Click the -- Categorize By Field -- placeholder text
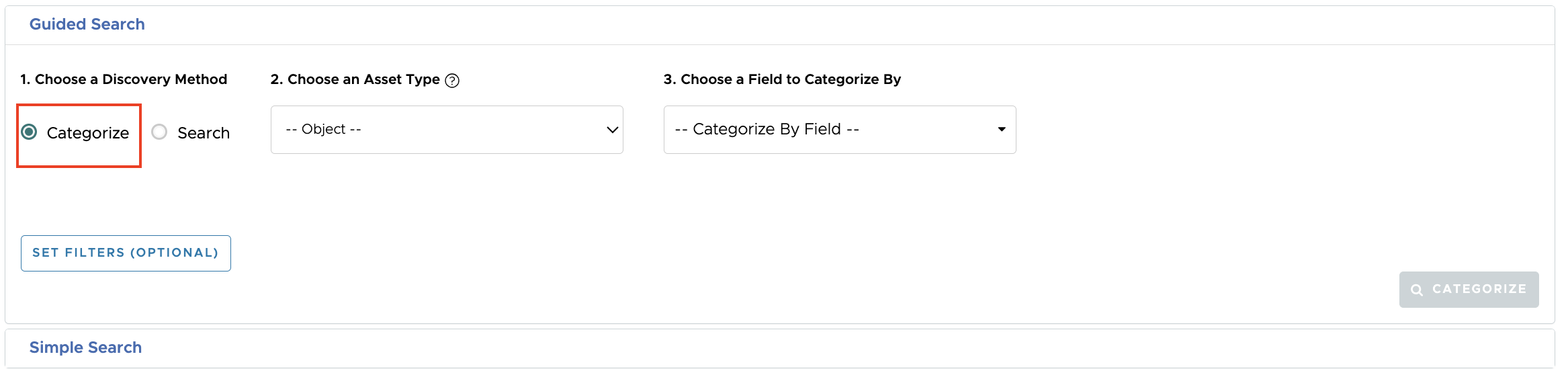The height and width of the screenshot is (375, 1568). pos(767,129)
